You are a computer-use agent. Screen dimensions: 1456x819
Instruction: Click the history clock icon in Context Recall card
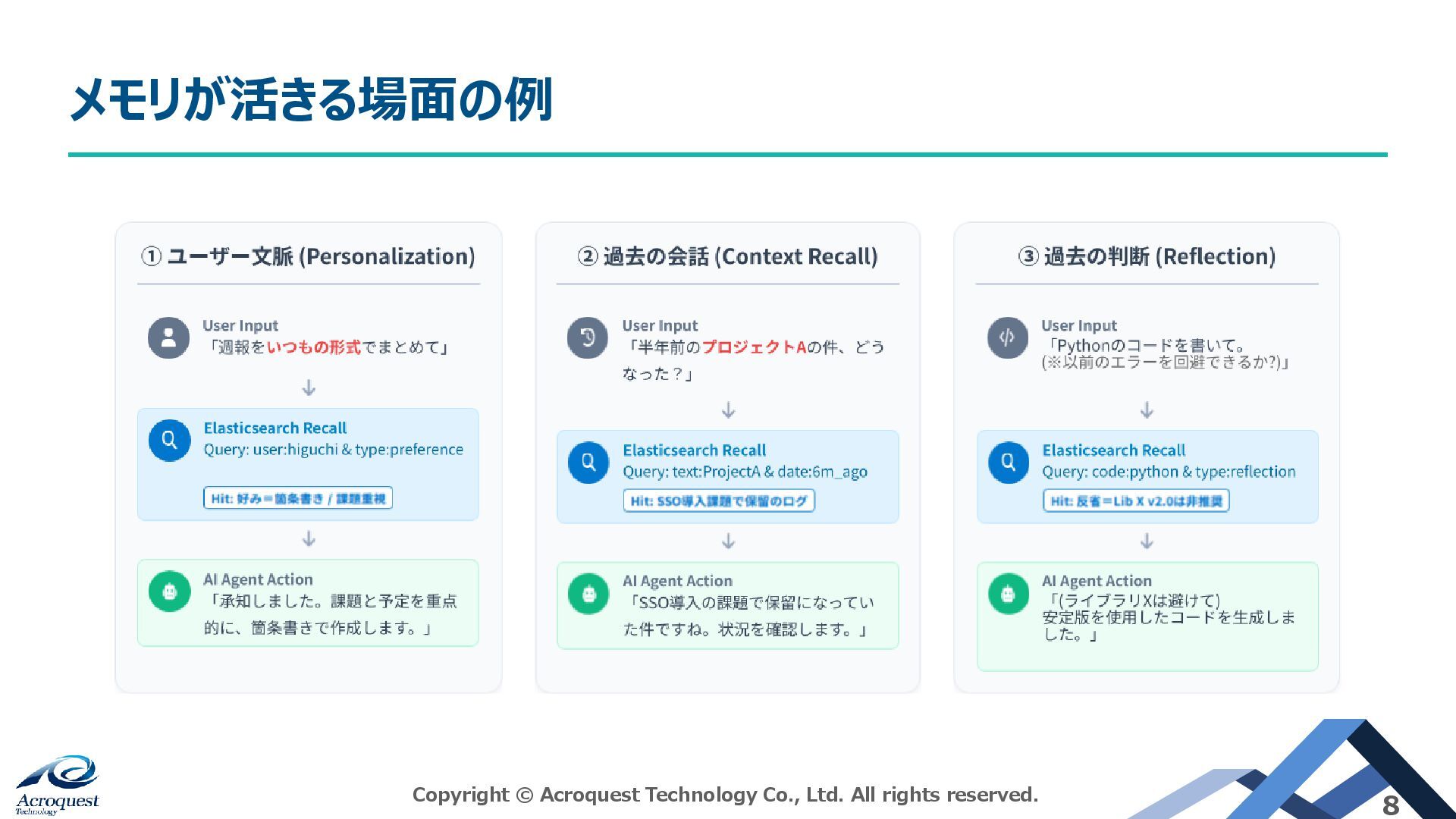pos(588,337)
